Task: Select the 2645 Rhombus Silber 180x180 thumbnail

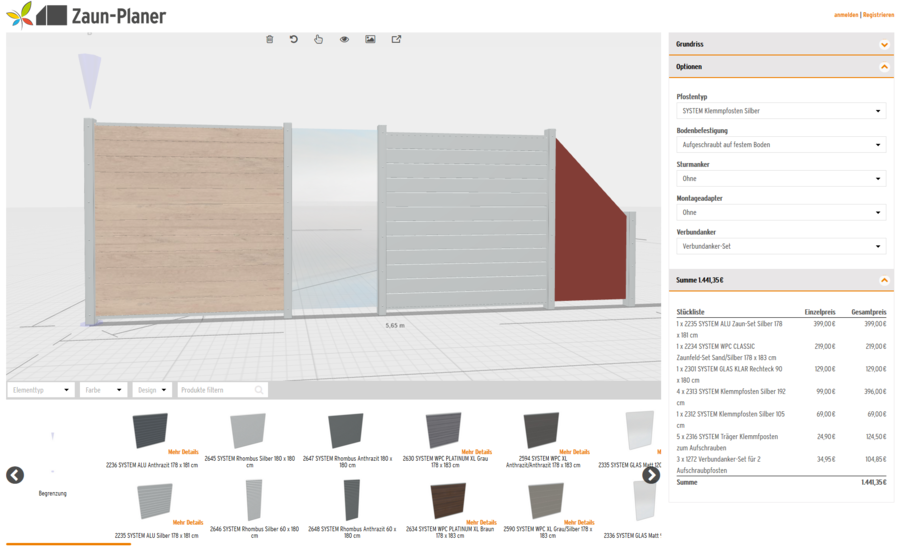Action: click(248, 431)
